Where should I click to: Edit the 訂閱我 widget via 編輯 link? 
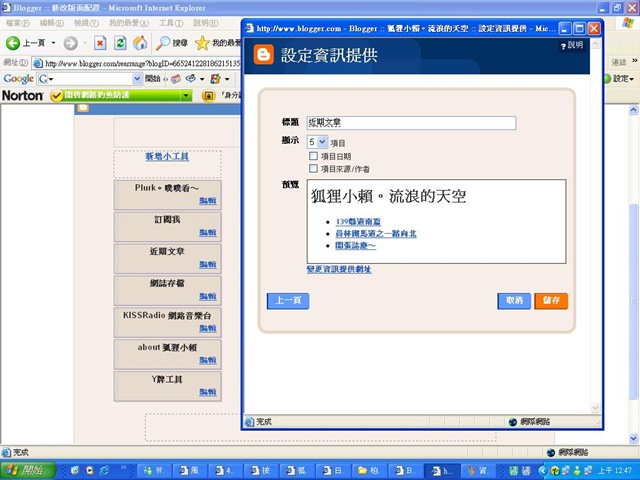208,232
